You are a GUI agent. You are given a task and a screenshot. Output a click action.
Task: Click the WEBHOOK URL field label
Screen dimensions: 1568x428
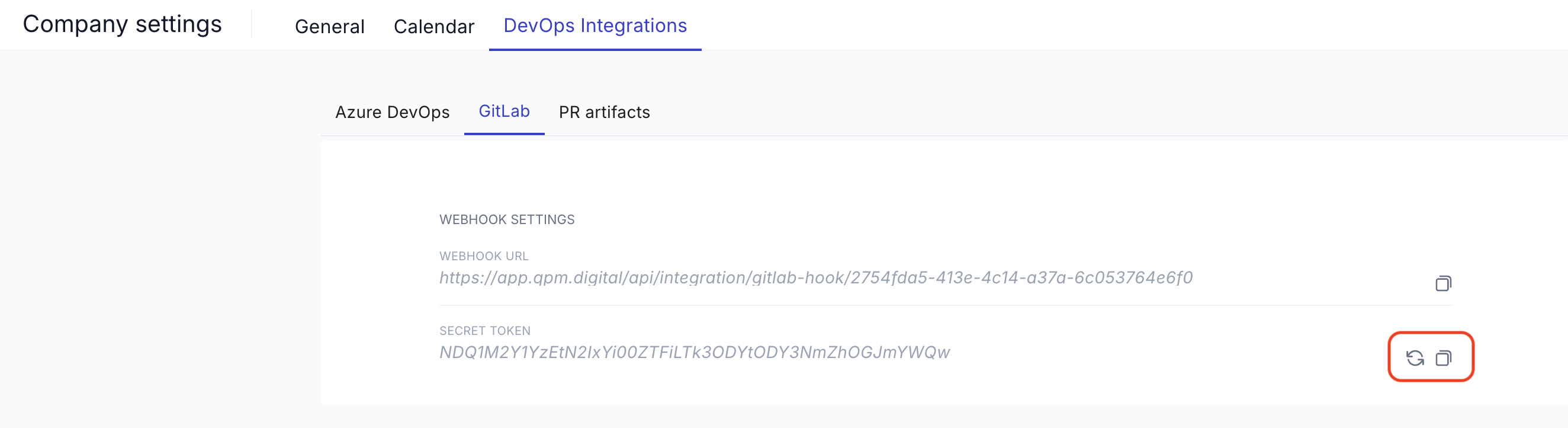pos(483,256)
